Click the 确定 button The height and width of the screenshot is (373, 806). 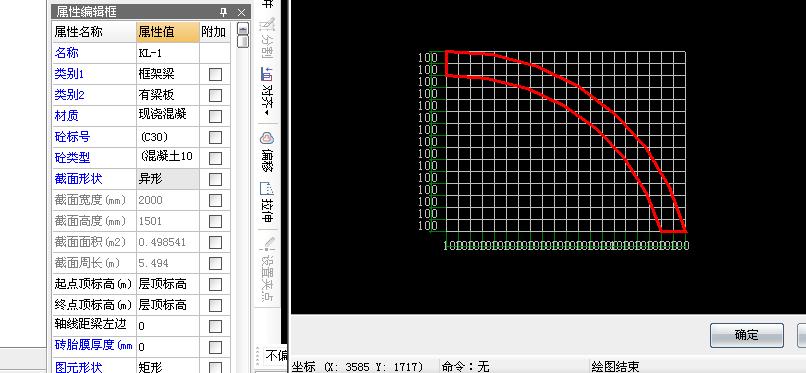point(746,335)
